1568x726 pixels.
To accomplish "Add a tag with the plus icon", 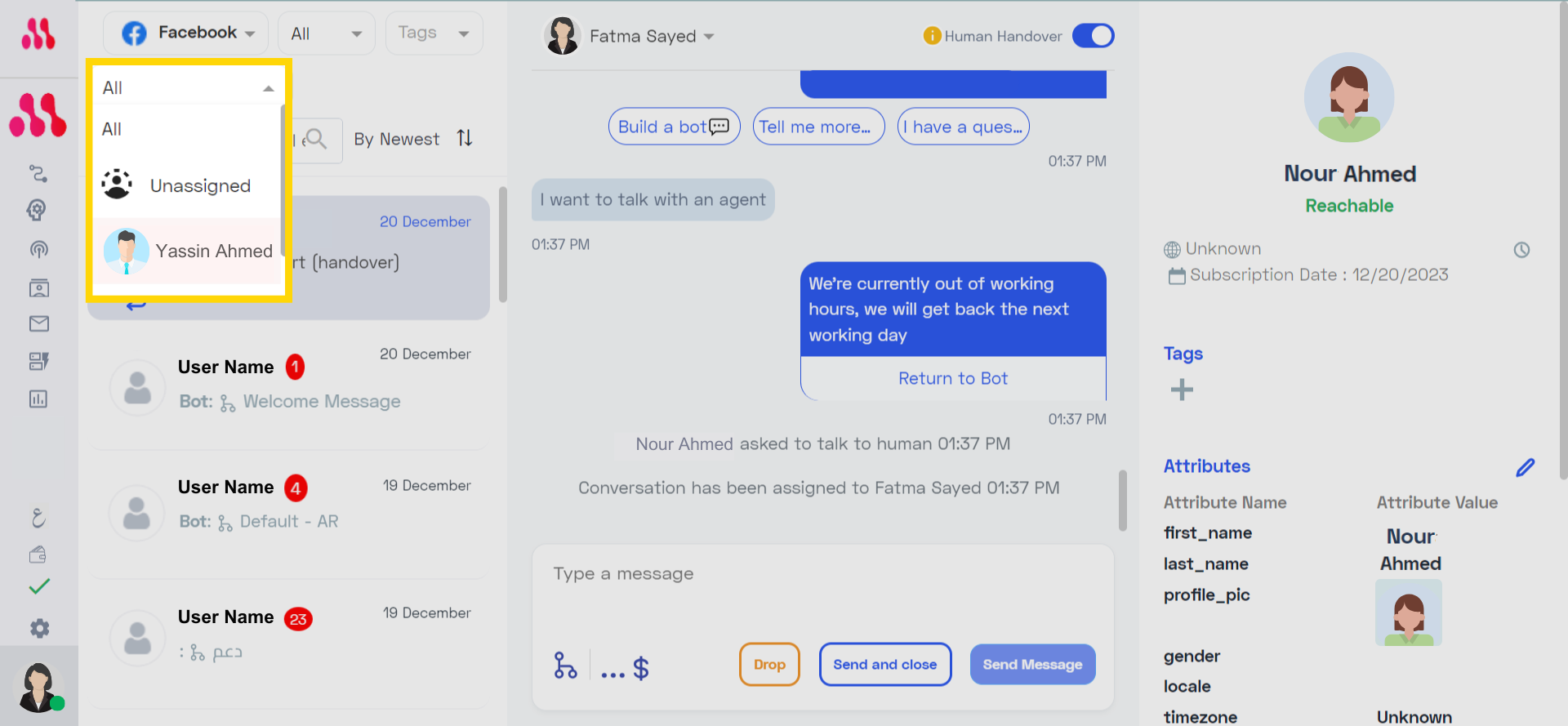I will click(x=1182, y=390).
